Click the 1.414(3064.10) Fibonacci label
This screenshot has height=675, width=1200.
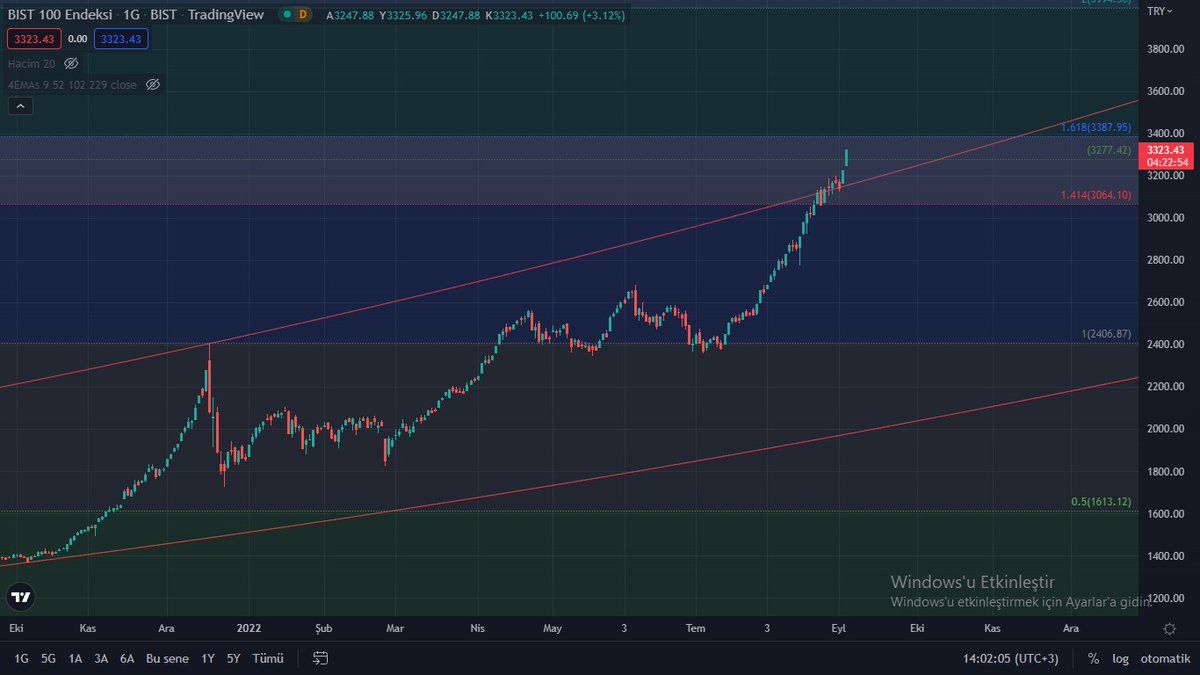(1096, 195)
